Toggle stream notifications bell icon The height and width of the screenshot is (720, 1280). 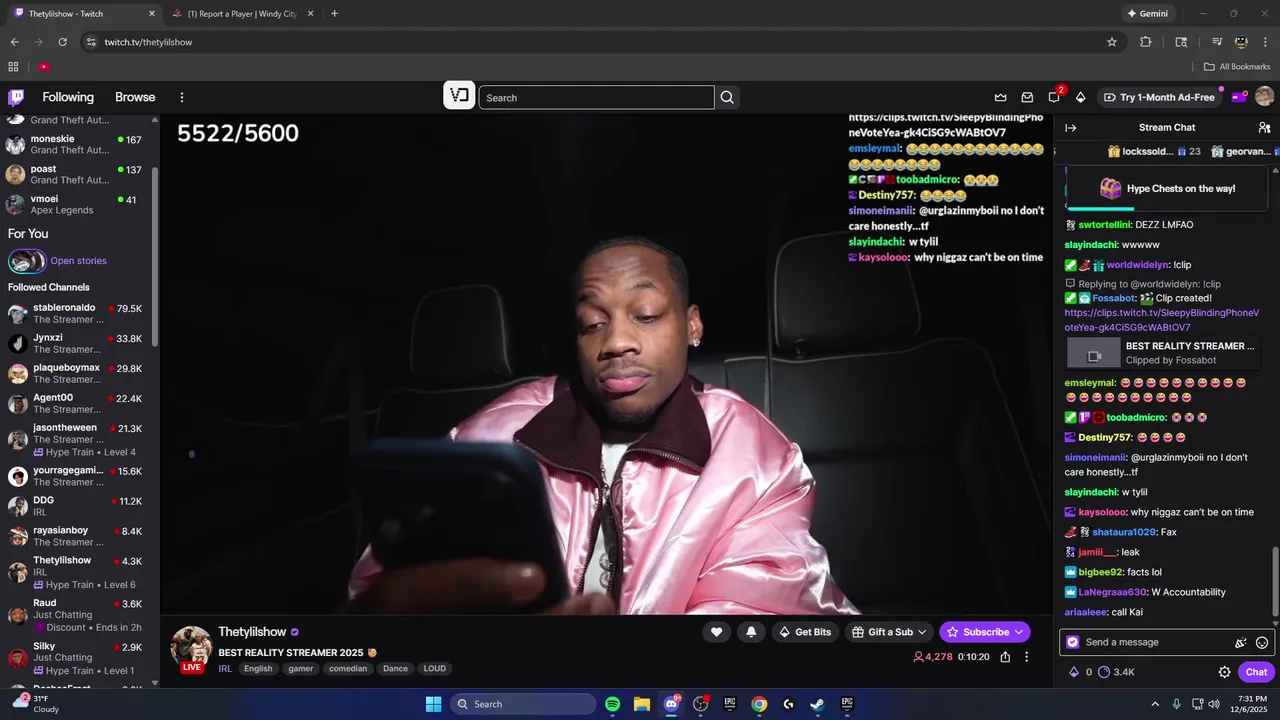(x=751, y=631)
